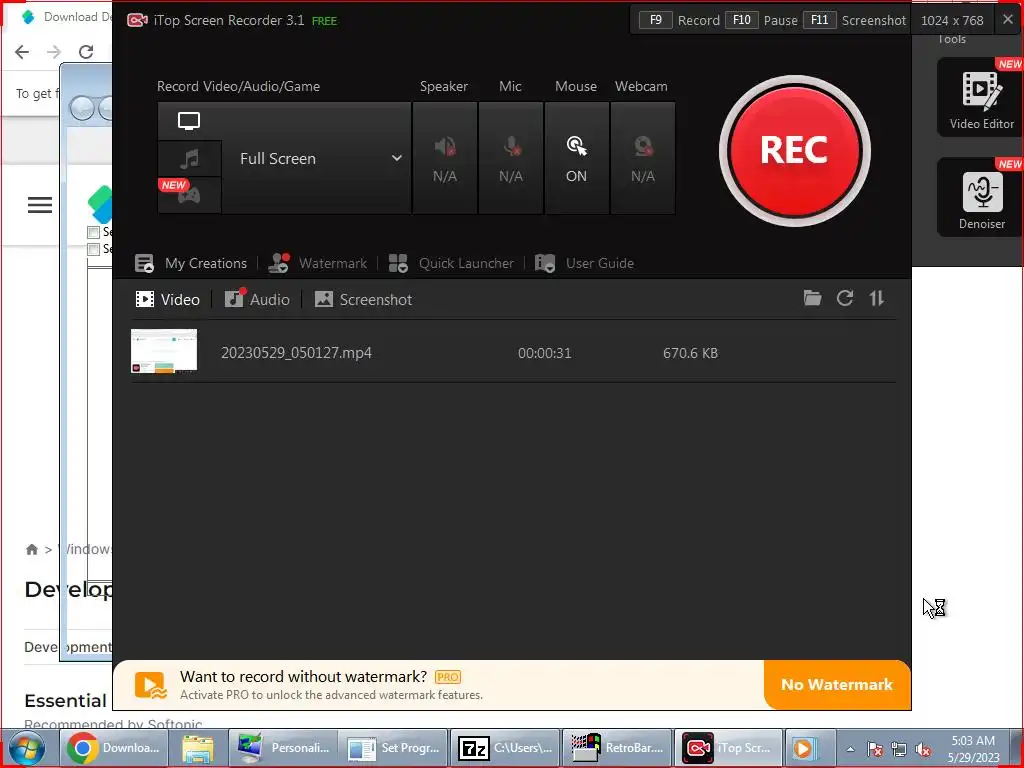Go back in the Chrome browser window
This screenshot has height=768, width=1024.
[x=22, y=52]
